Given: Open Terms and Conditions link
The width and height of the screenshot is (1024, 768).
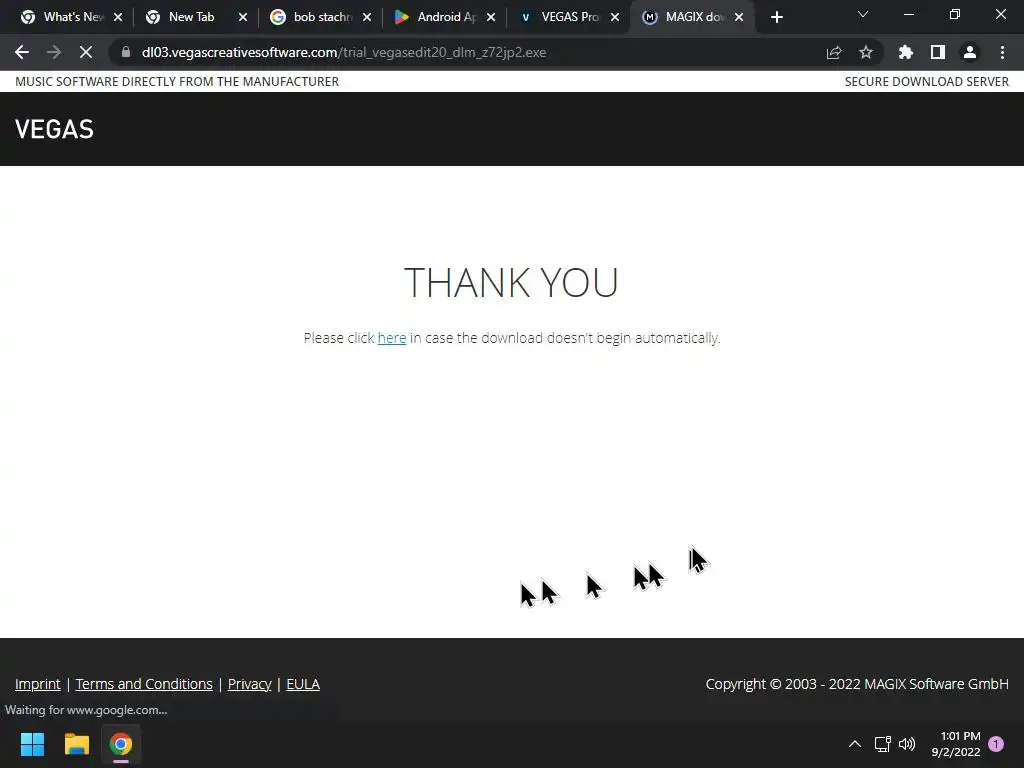Looking at the screenshot, I should [144, 684].
